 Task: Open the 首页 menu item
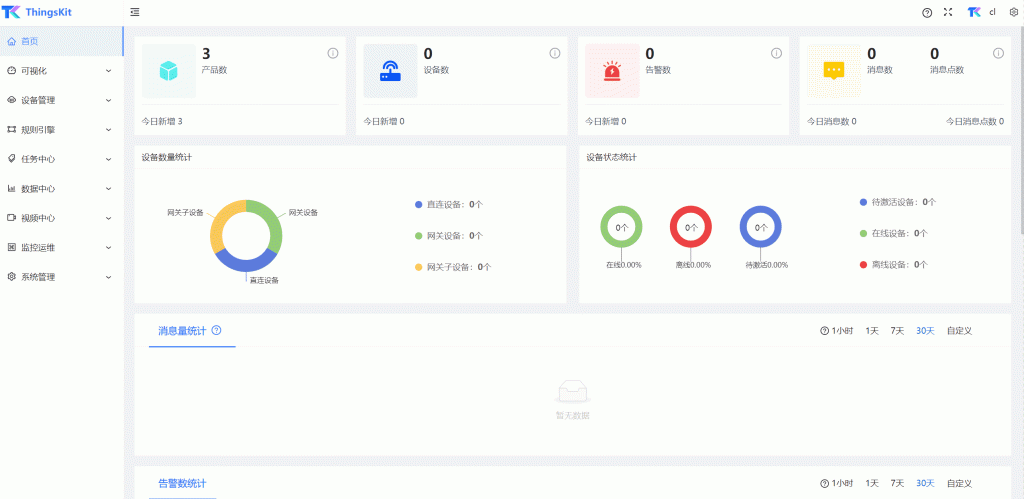61,41
